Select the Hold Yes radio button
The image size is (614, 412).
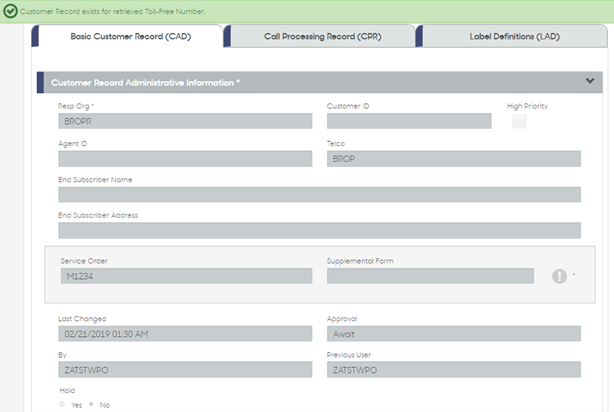62,404
